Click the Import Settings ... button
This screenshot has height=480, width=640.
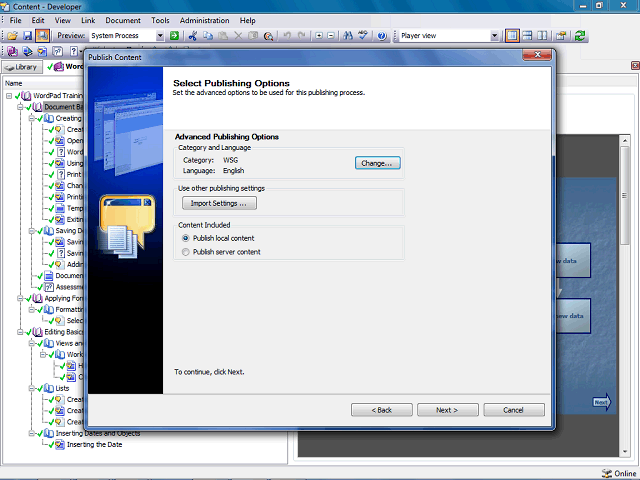pyautogui.click(x=219, y=203)
